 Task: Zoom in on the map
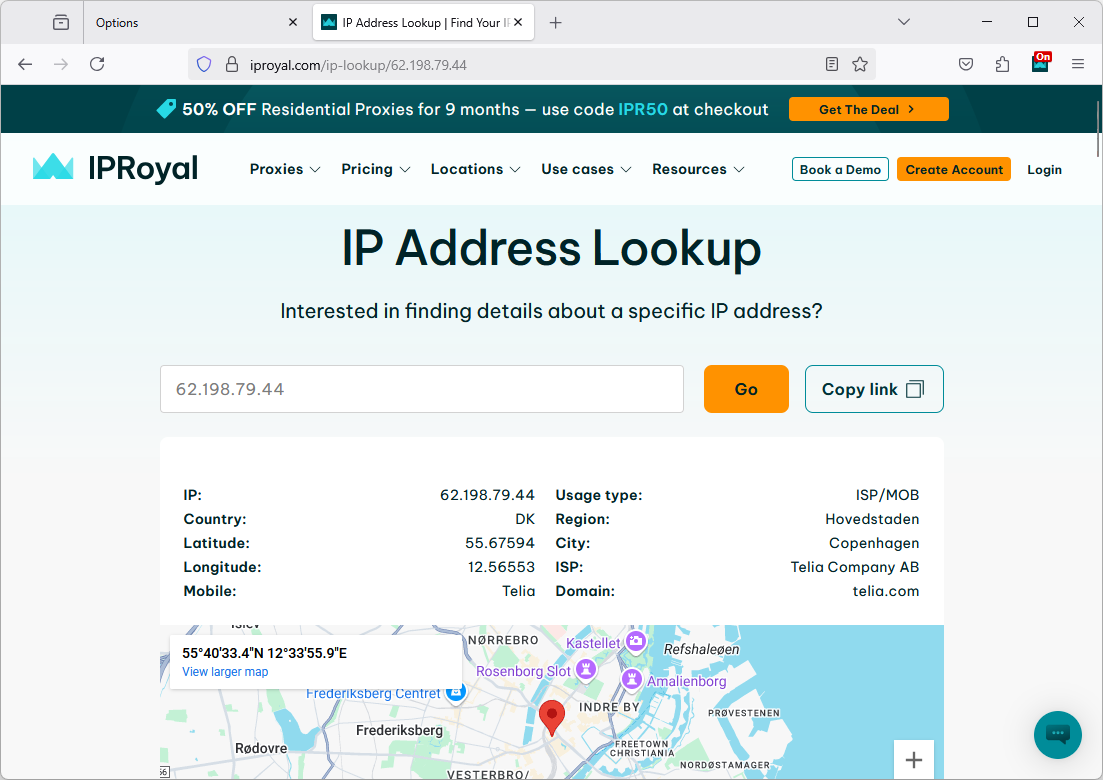coord(914,760)
